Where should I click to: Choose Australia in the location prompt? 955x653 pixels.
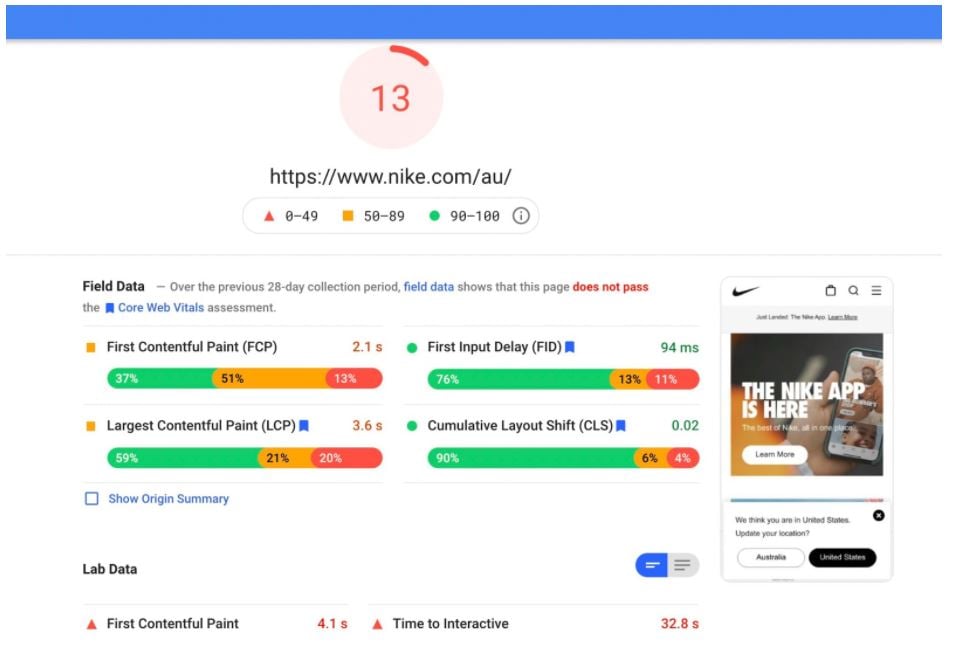point(771,557)
